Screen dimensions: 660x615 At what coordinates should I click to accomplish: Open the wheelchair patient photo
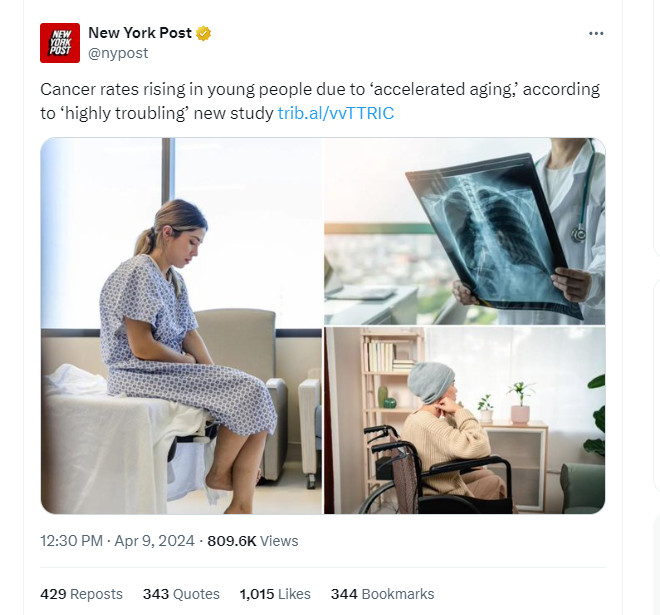[x=465, y=421]
